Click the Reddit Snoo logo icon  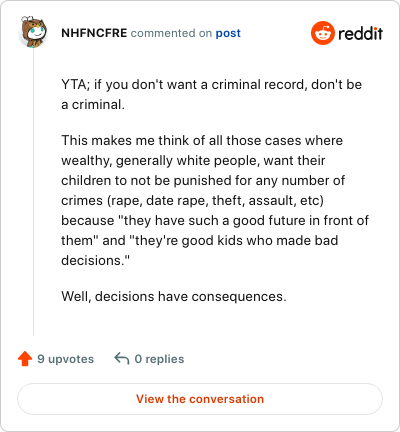tap(323, 33)
